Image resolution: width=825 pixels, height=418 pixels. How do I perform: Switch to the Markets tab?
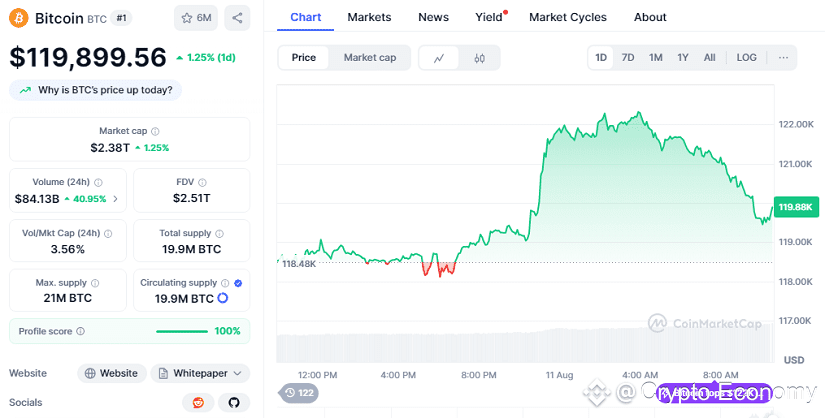[x=369, y=17]
